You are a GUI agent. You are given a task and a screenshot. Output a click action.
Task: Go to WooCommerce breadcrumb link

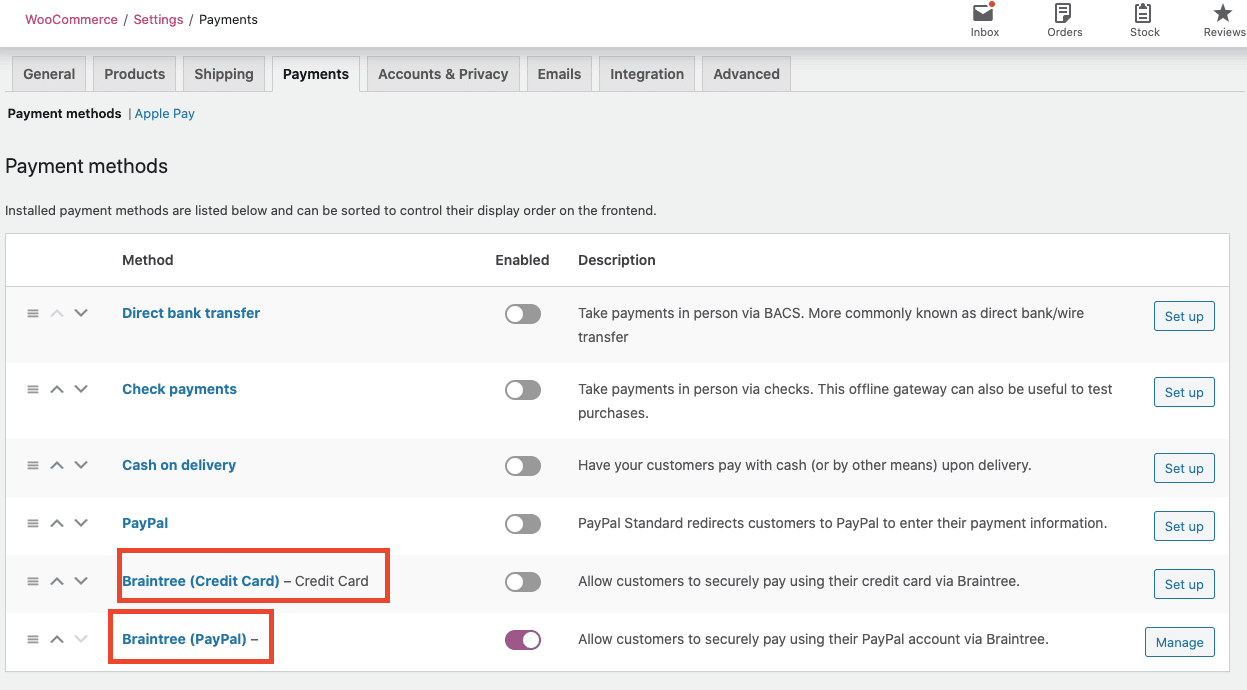click(72, 19)
